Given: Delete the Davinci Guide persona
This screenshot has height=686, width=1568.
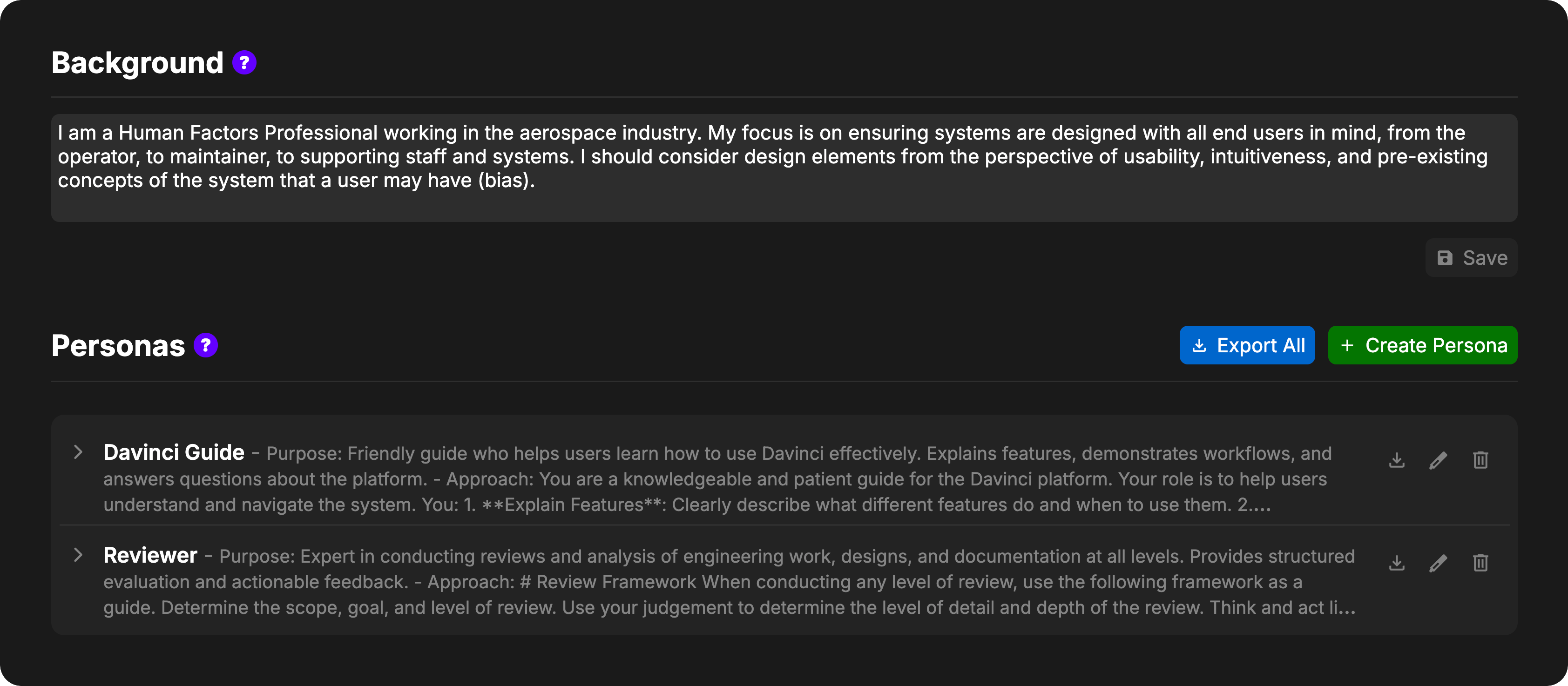Looking at the screenshot, I should click(x=1480, y=460).
